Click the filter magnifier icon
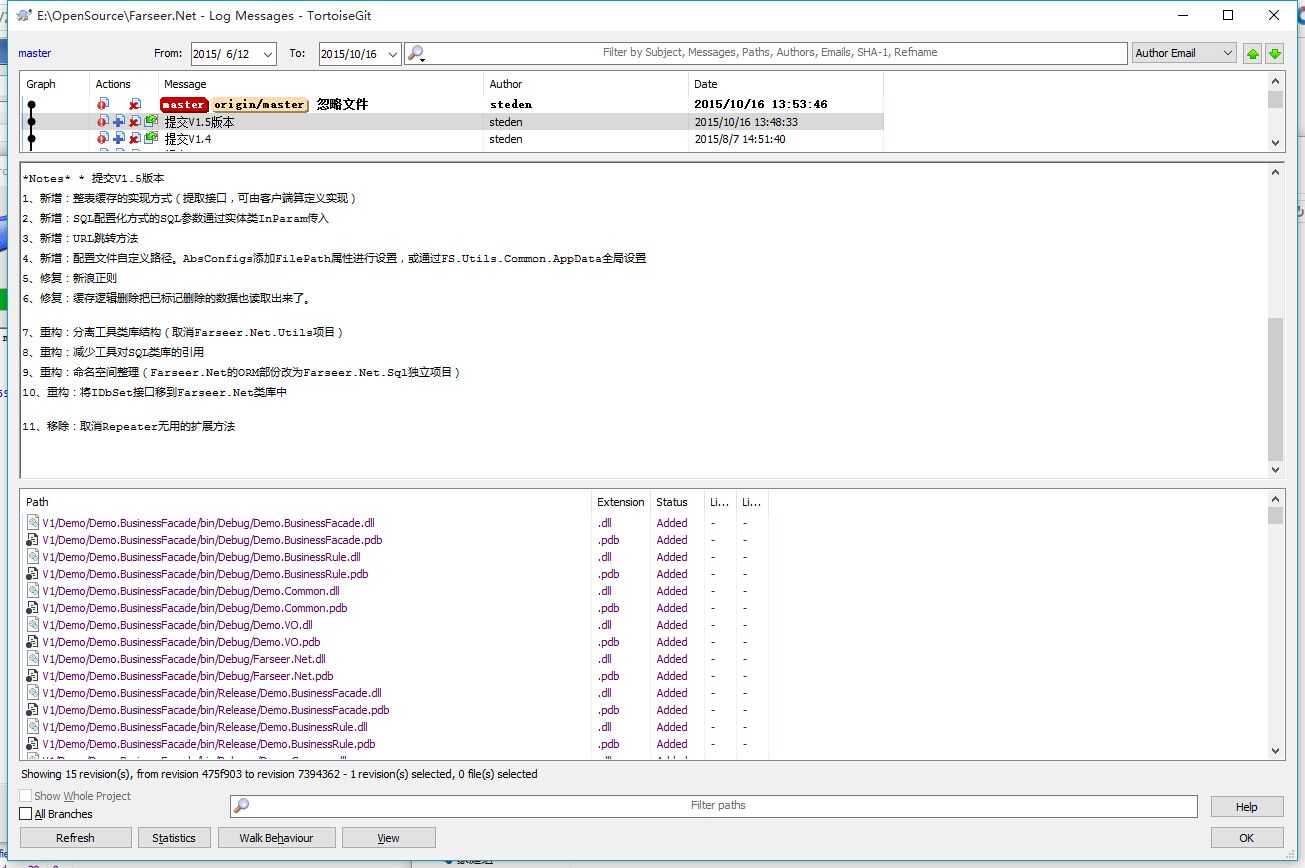Viewport: 1305px width, 868px height. [416, 53]
